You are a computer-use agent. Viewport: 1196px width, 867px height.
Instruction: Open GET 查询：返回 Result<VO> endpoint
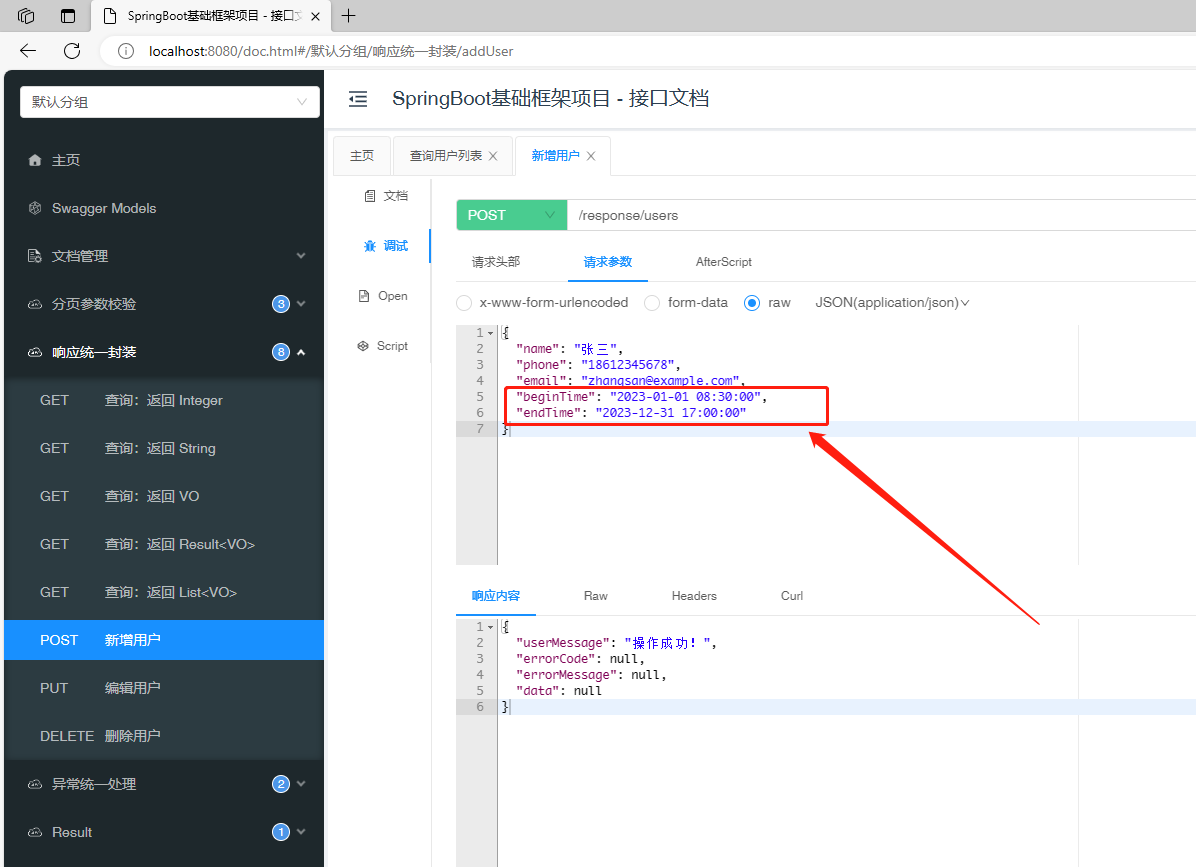click(164, 544)
